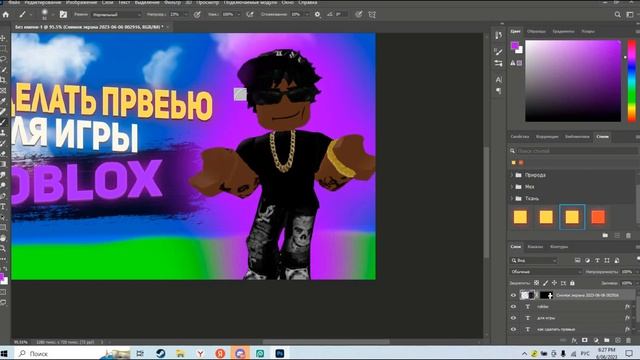Open symmetry paint options butterfly icon
This screenshot has width=640, height=360.
point(372,14)
